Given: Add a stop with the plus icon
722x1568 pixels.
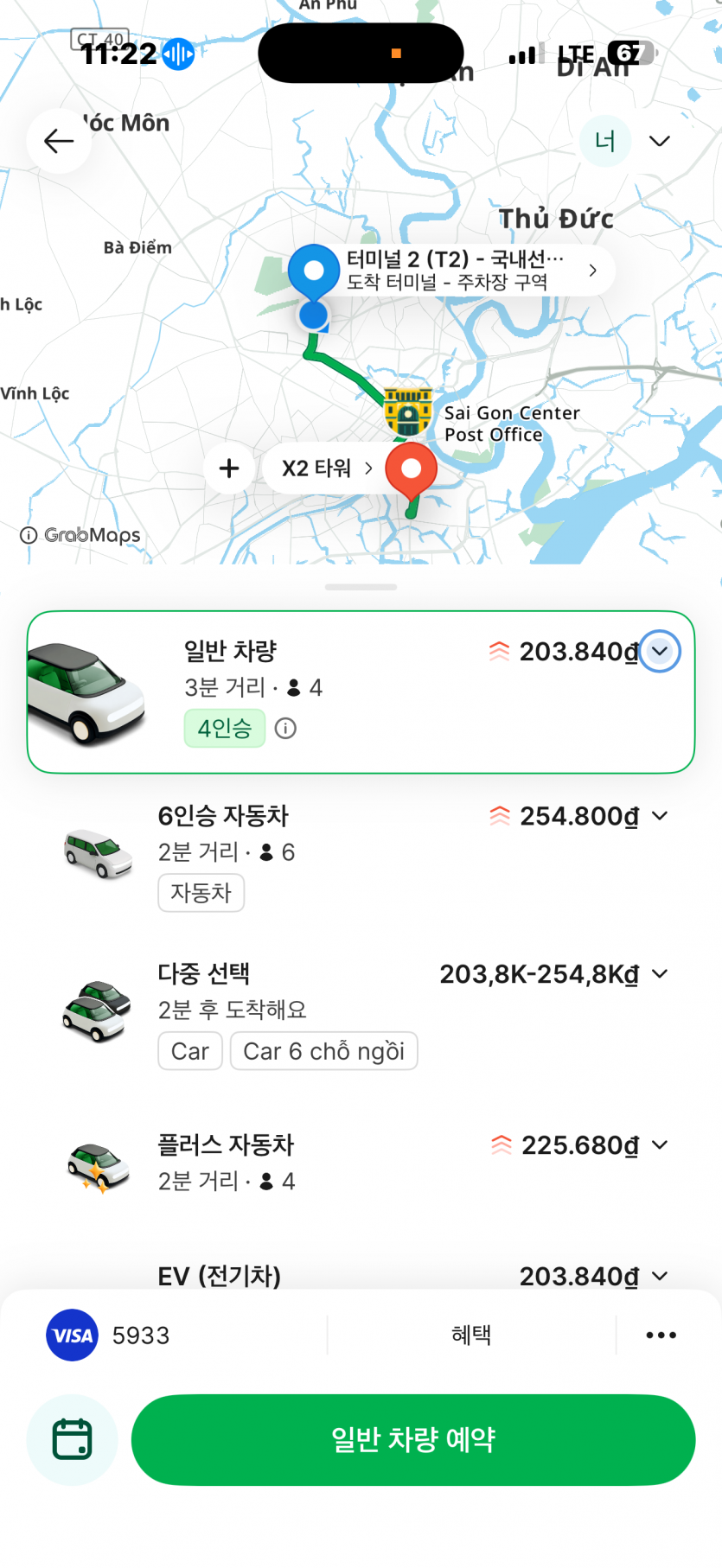Looking at the screenshot, I should 229,468.
